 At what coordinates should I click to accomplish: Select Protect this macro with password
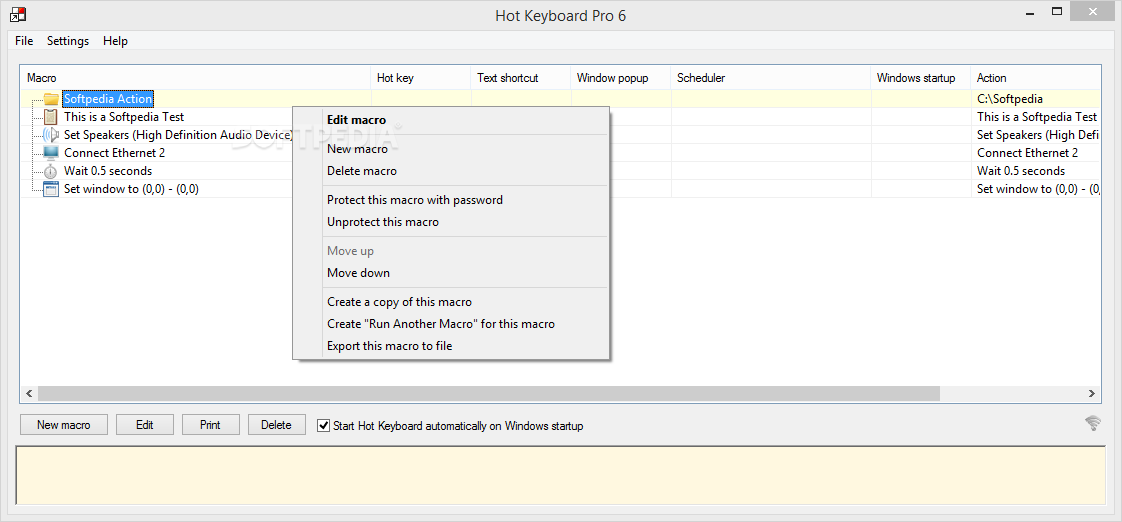tap(451, 200)
